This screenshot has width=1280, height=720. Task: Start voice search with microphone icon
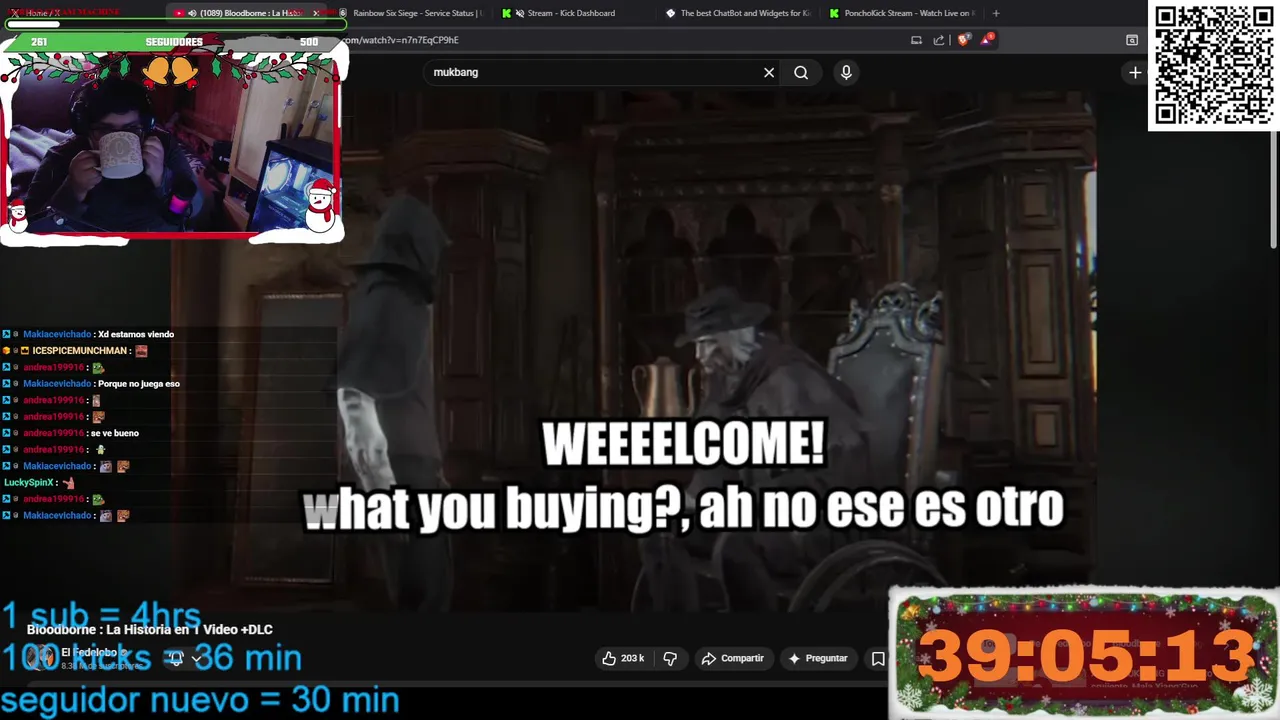coord(846,72)
